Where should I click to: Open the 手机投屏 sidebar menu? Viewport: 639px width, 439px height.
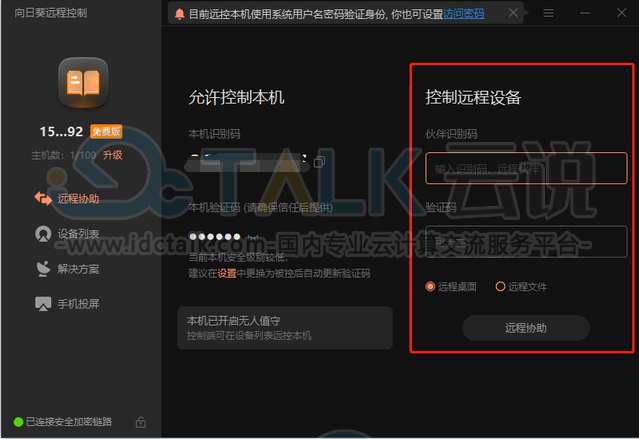click(x=67, y=304)
